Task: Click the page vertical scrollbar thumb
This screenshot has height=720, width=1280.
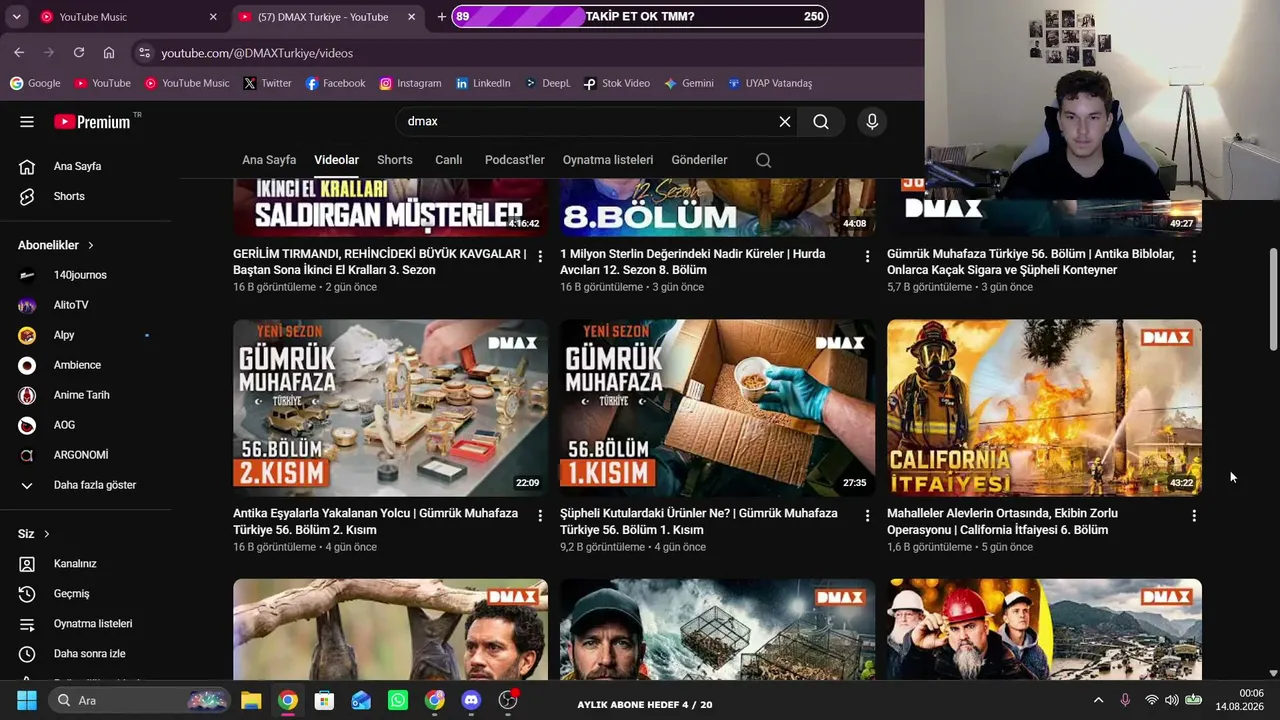Action: tap(1273, 299)
